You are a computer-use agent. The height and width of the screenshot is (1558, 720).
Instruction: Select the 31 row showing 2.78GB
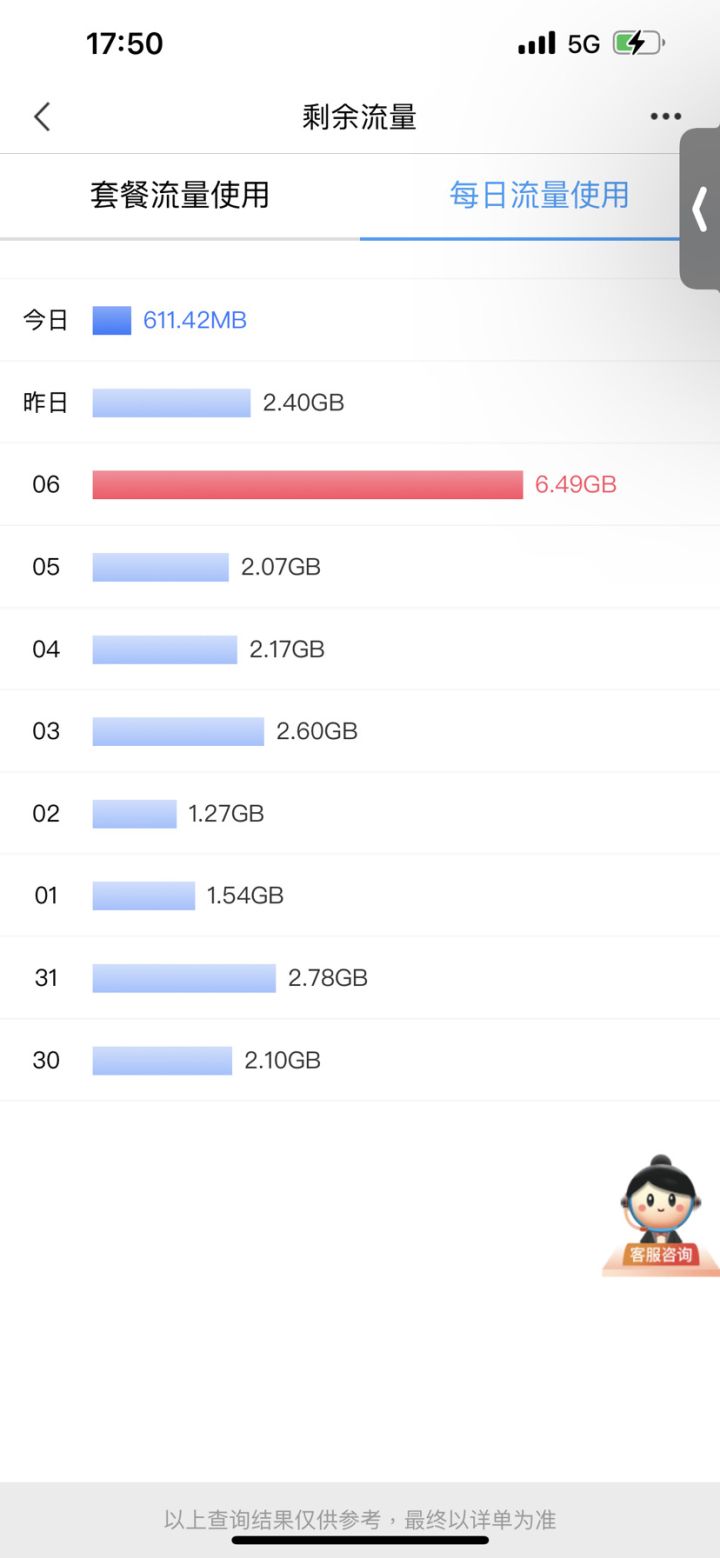360,978
